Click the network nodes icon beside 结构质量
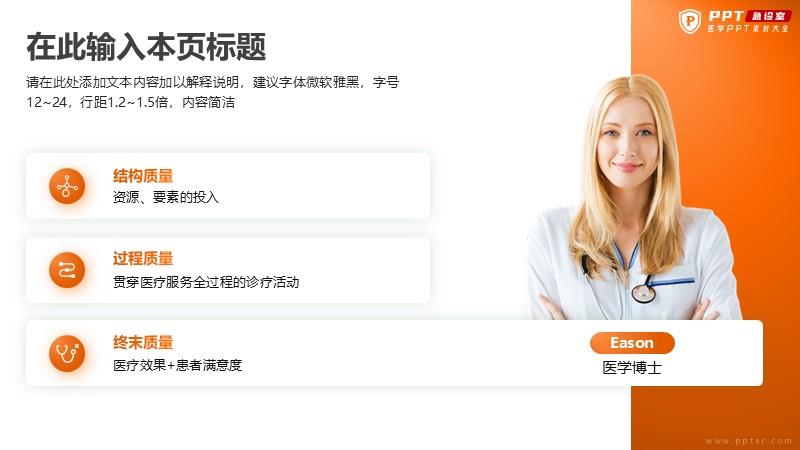The width and height of the screenshot is (800, 450). point(67,186)
